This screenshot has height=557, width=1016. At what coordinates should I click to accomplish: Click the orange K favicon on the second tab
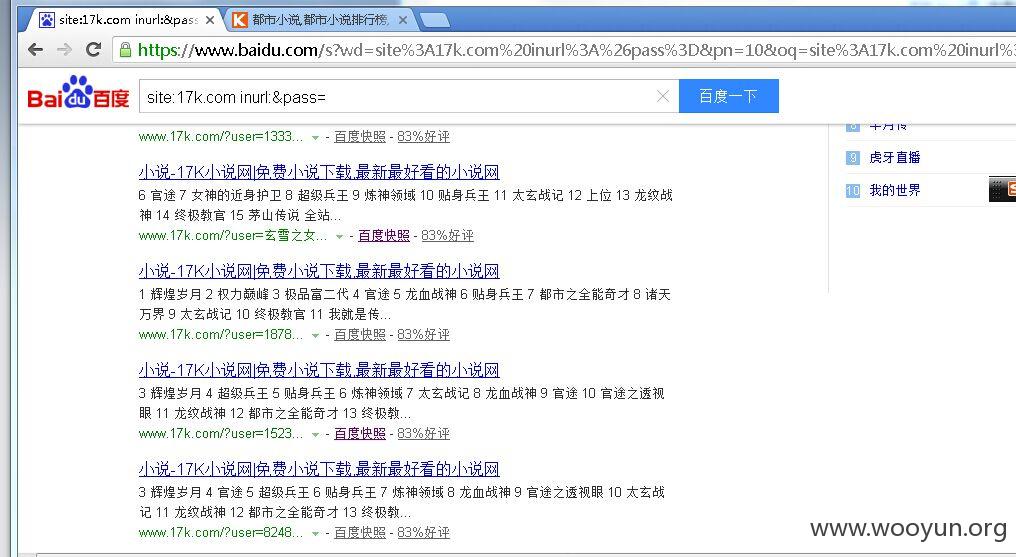point(240,20)
